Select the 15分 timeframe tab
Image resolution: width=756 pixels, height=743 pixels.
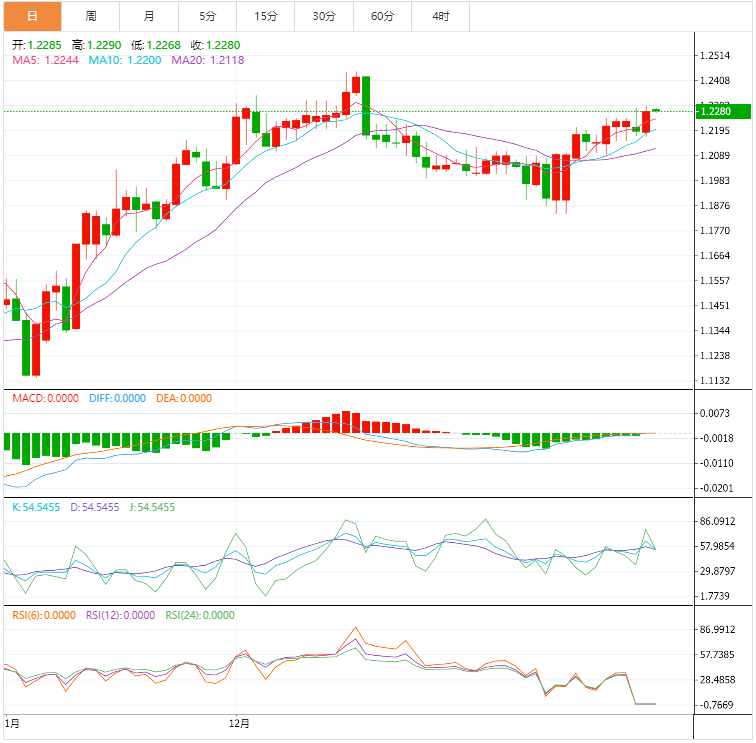[x=266, y=16]
